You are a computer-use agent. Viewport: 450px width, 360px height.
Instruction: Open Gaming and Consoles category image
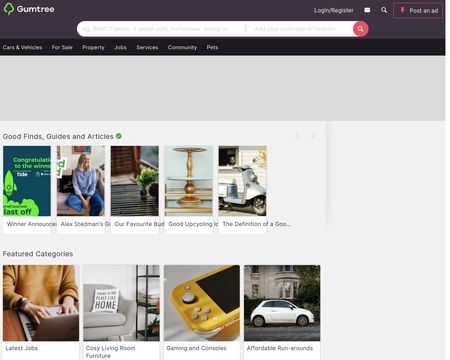pos(202,303)
